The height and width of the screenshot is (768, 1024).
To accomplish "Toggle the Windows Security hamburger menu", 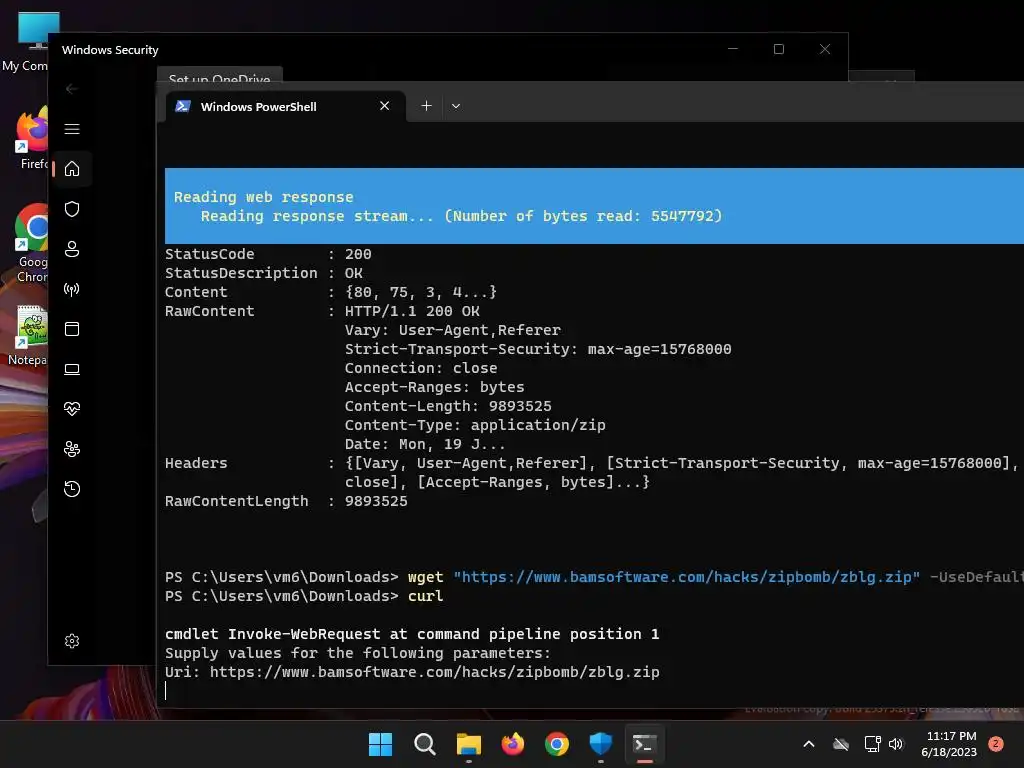I will tap(72, 129).
